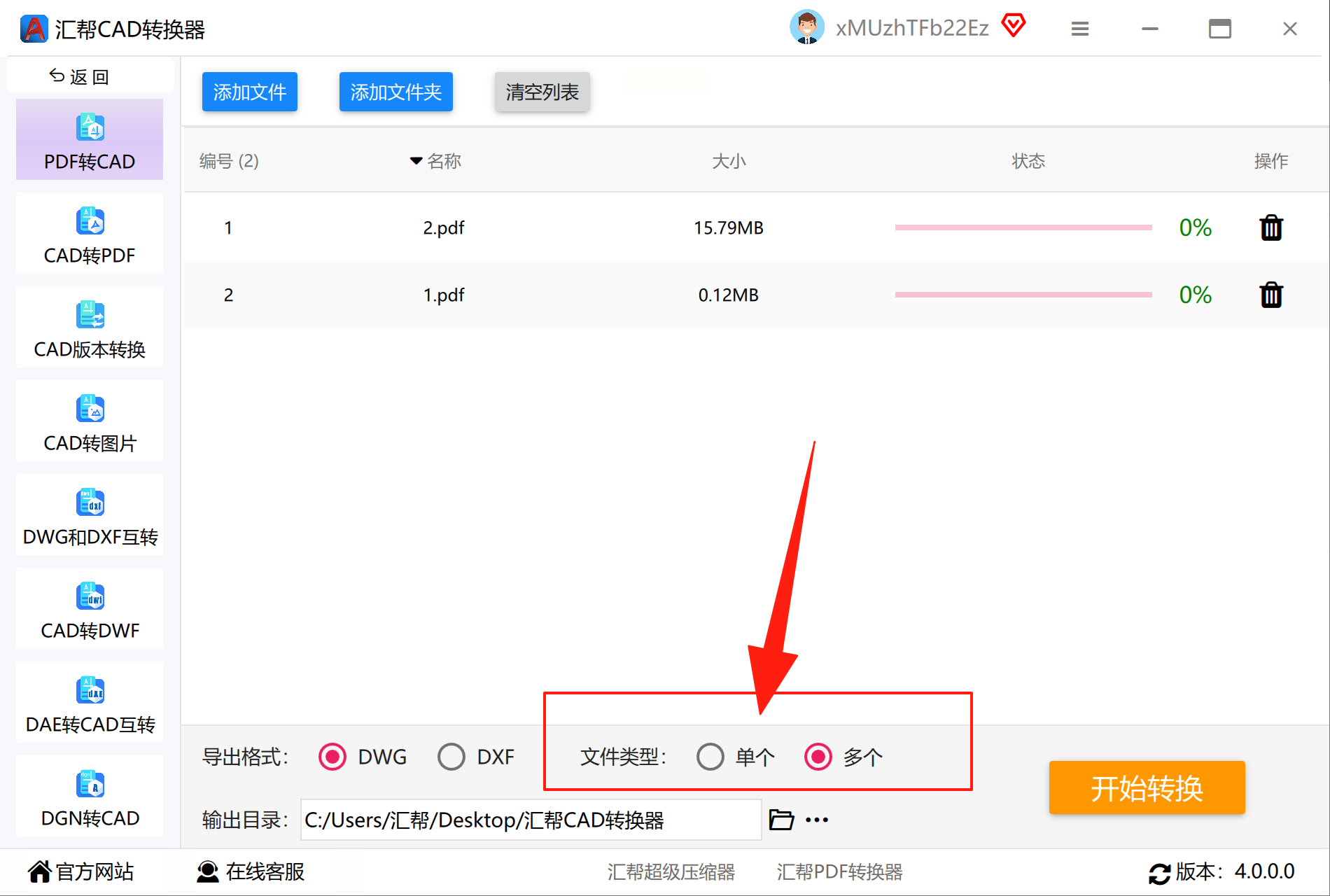Click the username xMUzhTFb22Ez
This screenshot has height=896, width=1330.
[912, 28]
